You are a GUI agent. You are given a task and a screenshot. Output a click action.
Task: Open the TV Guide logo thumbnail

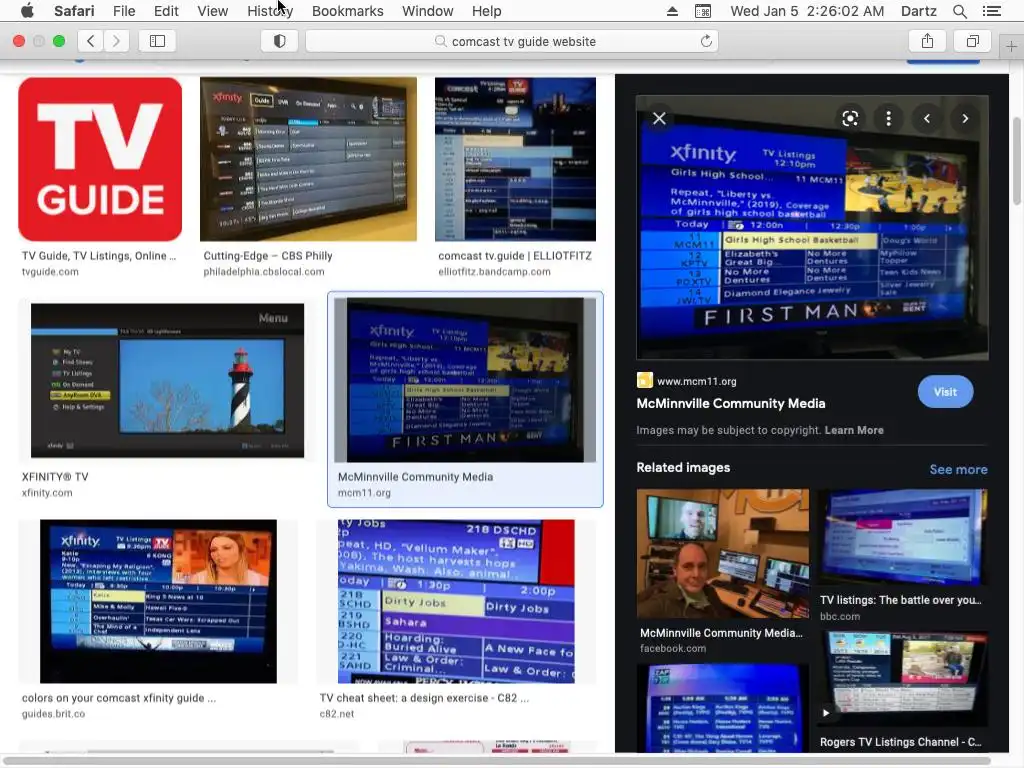(x=100, y=159)
